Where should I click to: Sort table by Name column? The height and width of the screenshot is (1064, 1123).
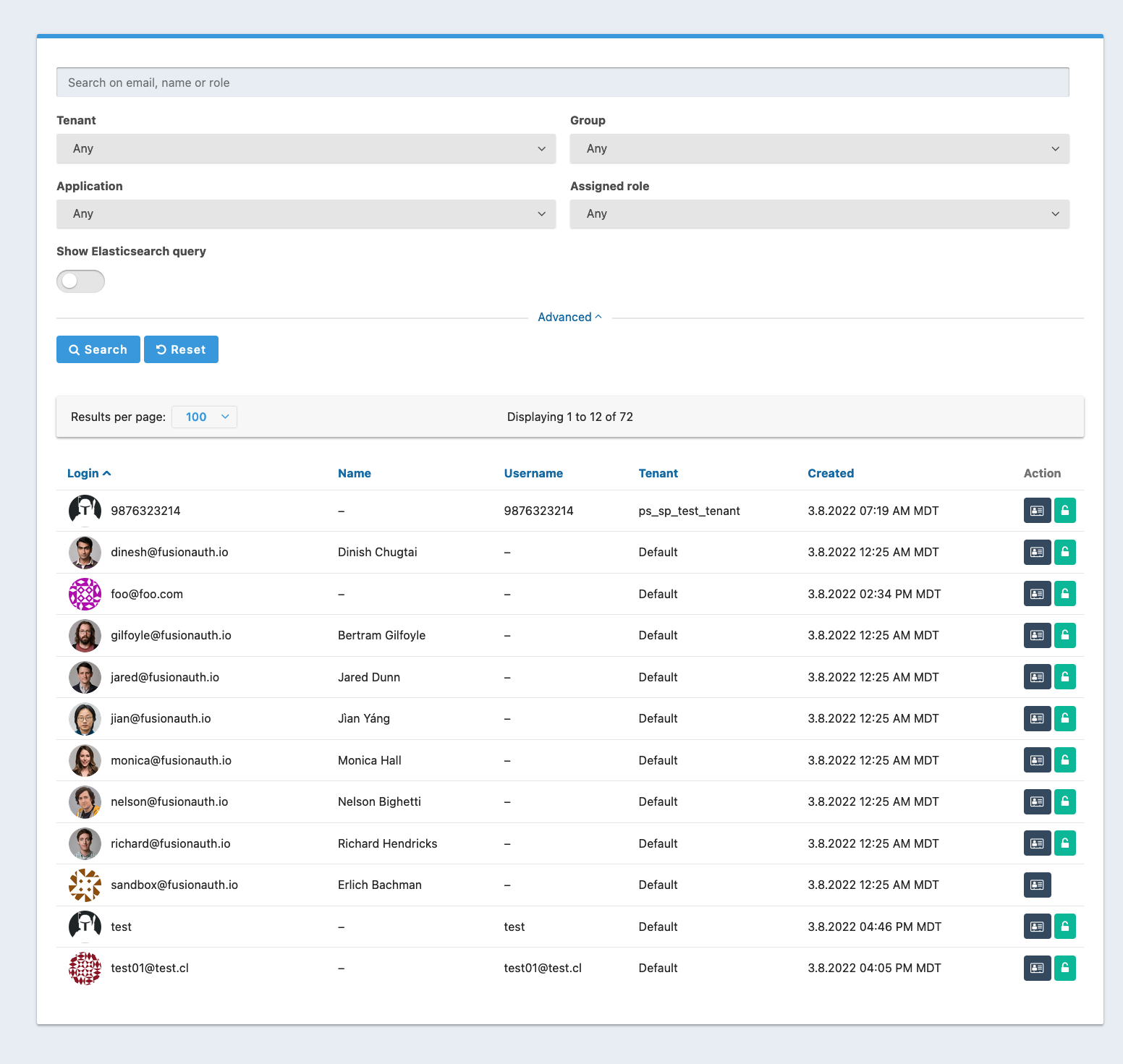pos(355,473)
